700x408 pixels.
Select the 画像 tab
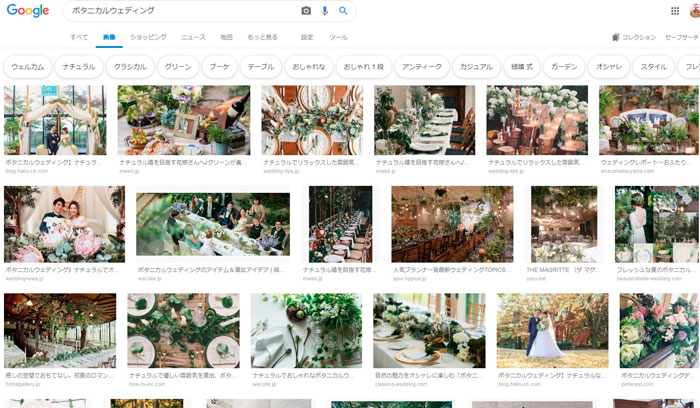[x=109, y=37]
